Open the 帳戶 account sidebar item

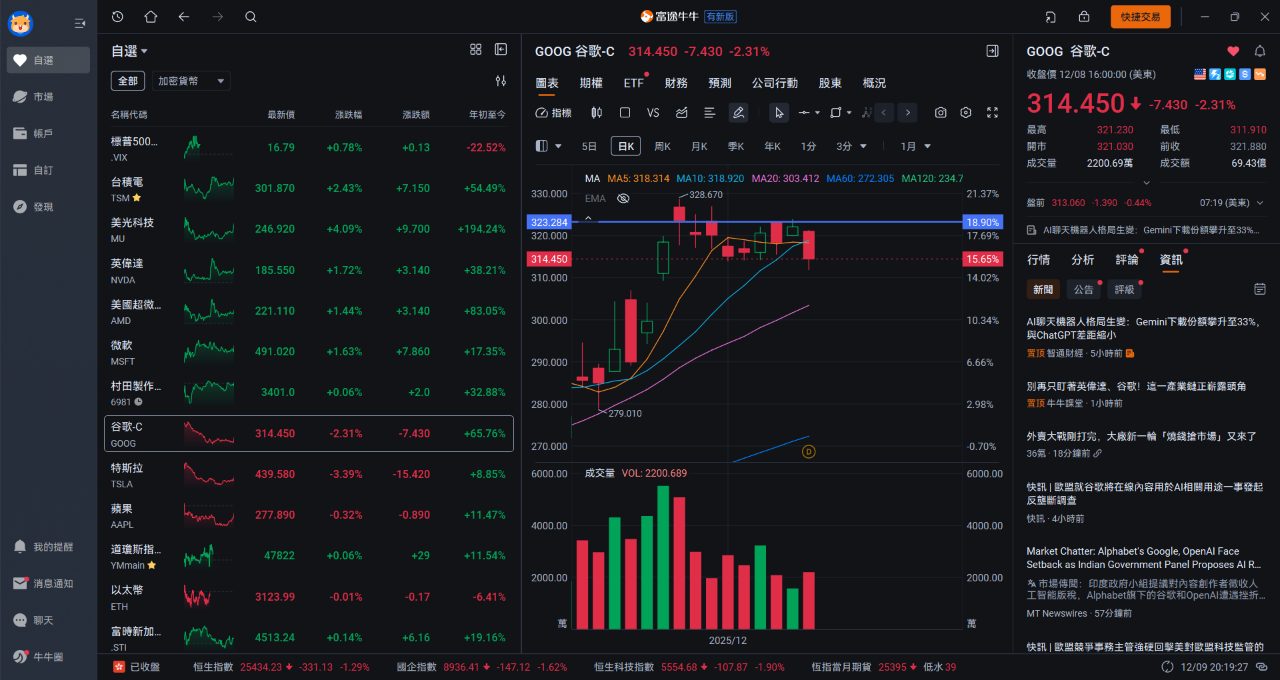coord(48,133)
